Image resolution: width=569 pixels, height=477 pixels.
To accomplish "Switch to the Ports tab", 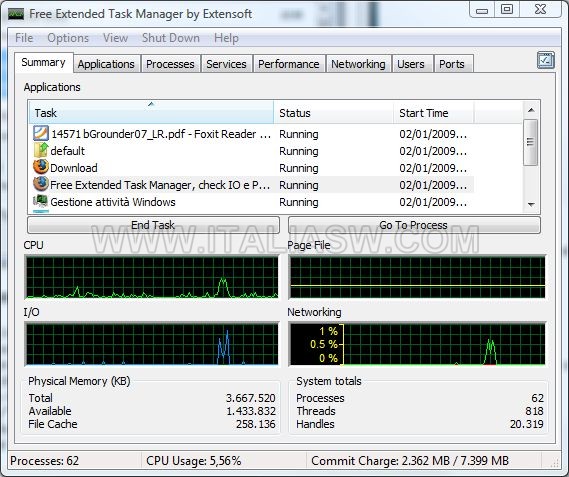I will coord(452,64).
